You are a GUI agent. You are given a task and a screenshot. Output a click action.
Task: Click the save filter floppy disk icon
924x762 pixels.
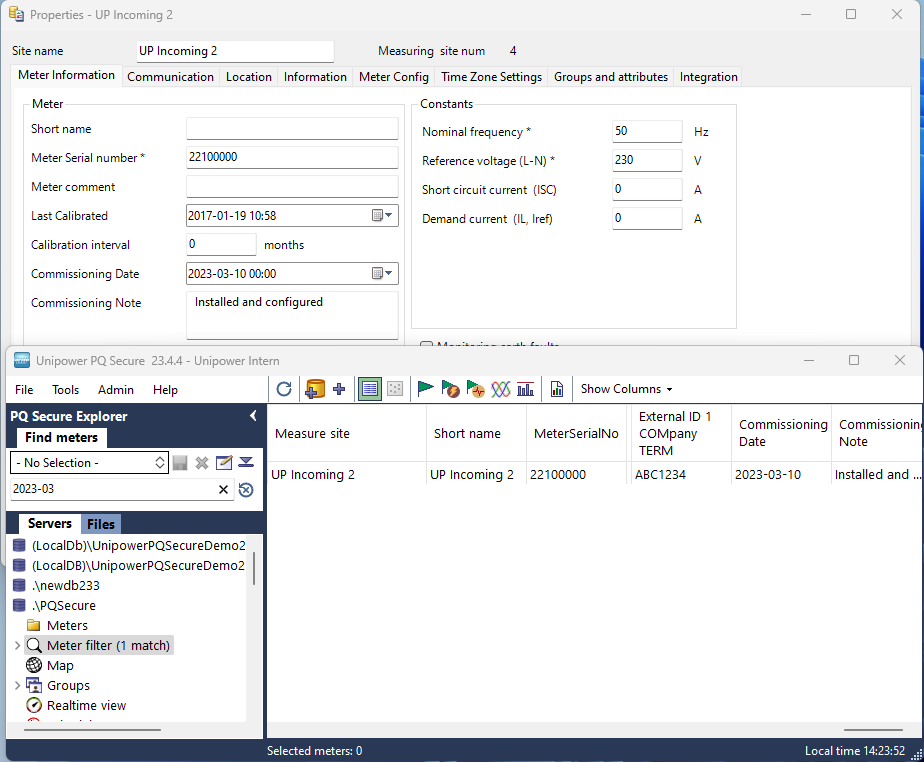click(x=180, y=463)
